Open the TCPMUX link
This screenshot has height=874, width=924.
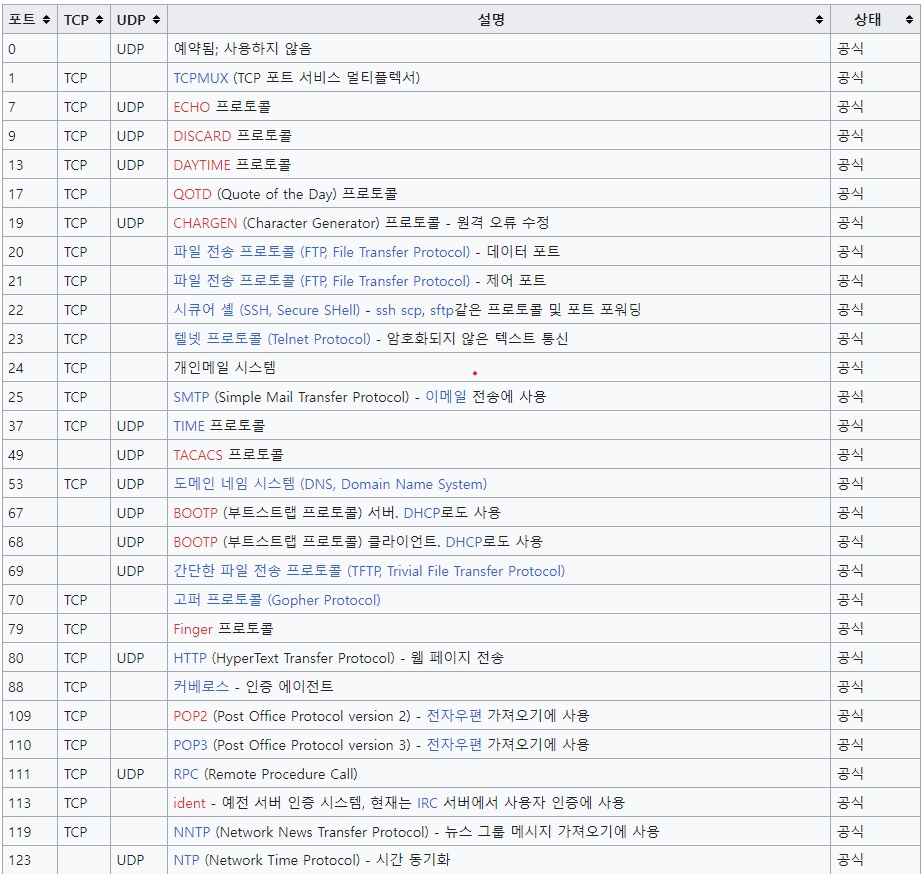click(200, 78)
